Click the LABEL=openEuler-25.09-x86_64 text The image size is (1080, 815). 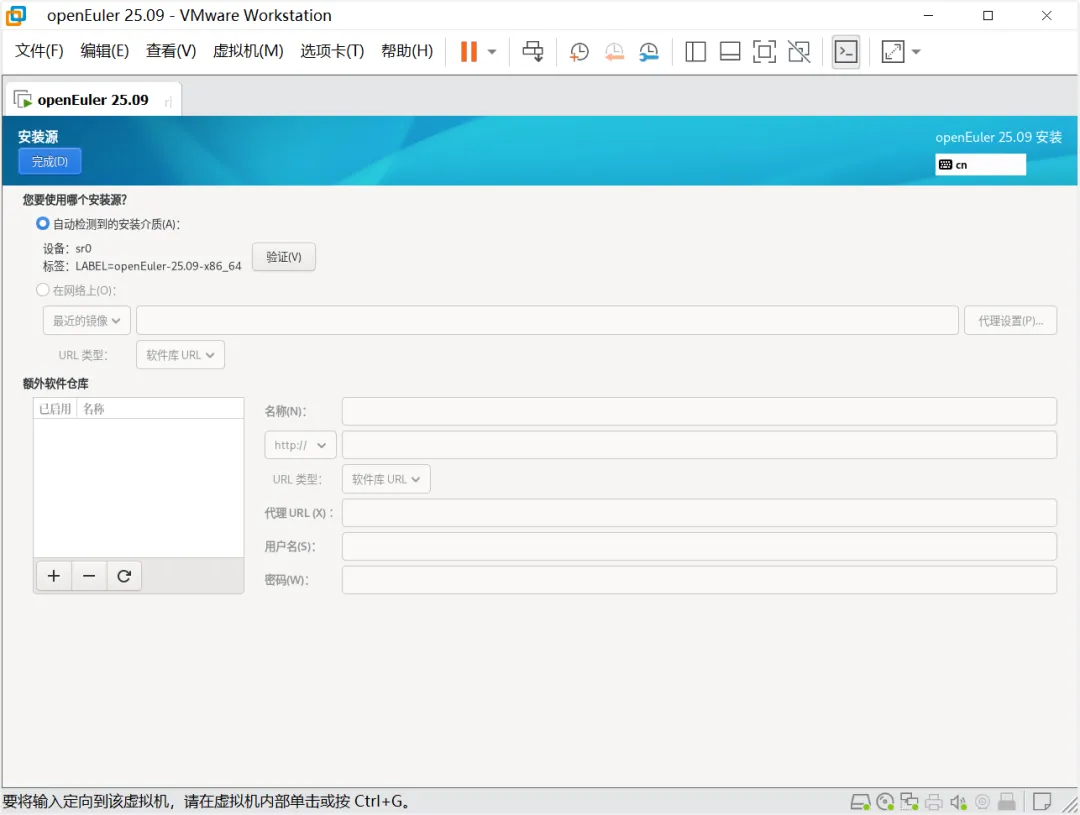(x=158, y=266)
